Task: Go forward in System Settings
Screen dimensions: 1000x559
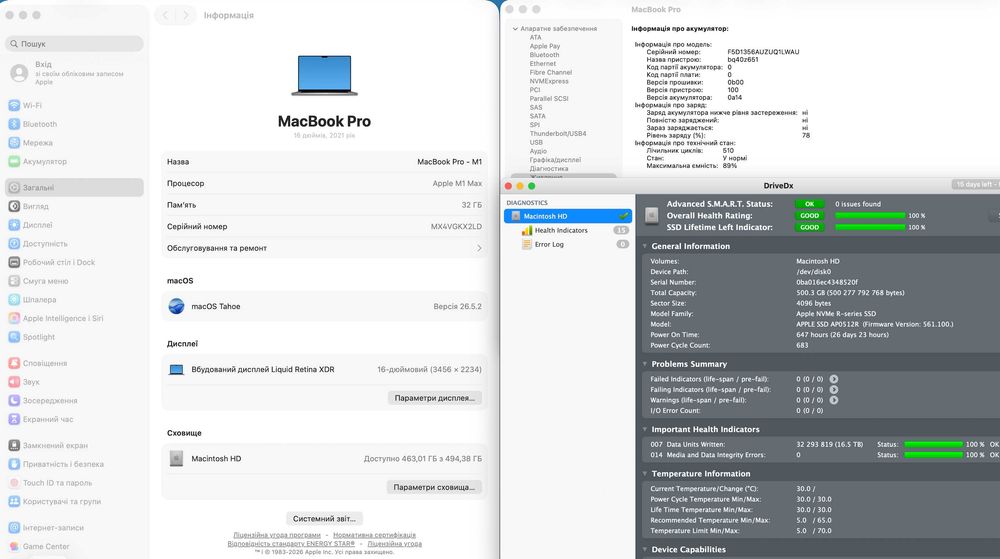Action: tap(186, 15)
